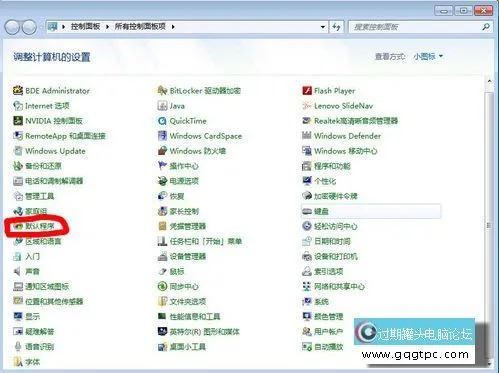
Task: Open the Lenovo SlideNav icon
Action: point(307,106)
